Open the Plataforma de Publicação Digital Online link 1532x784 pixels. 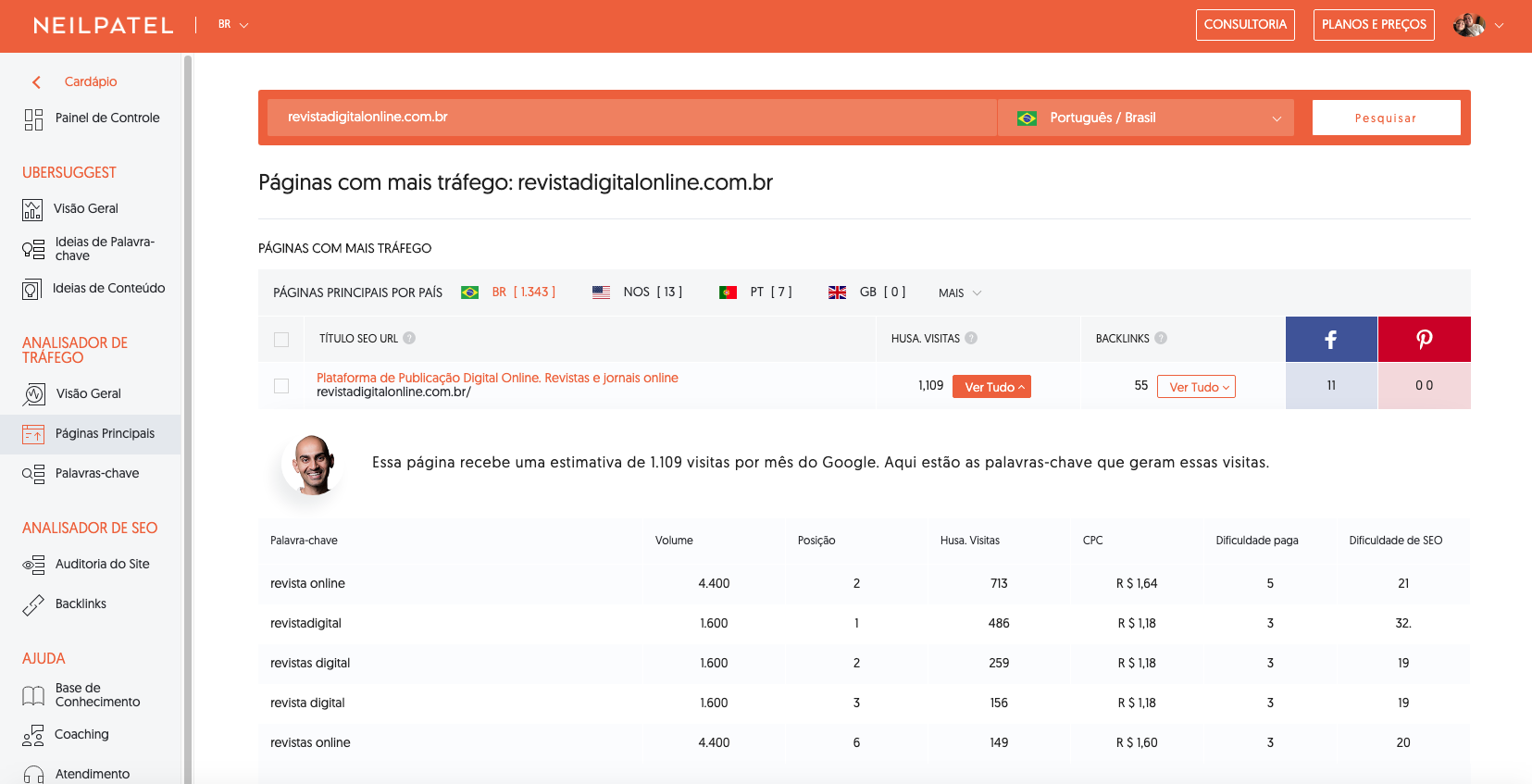(x=497, y=378)
